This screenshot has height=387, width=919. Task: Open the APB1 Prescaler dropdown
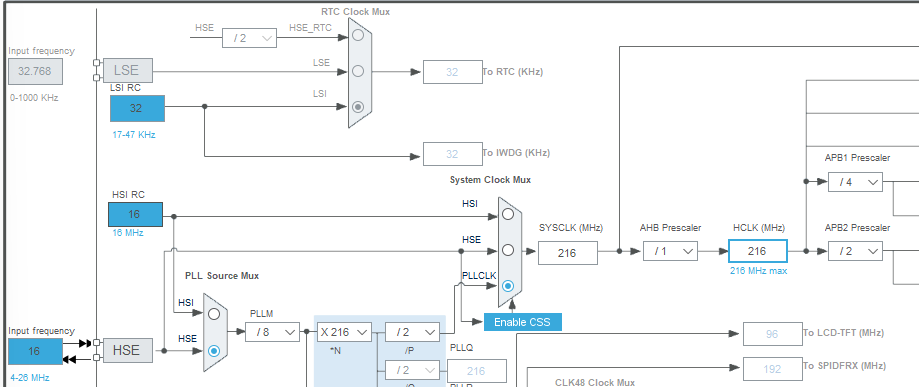(855, 182)
